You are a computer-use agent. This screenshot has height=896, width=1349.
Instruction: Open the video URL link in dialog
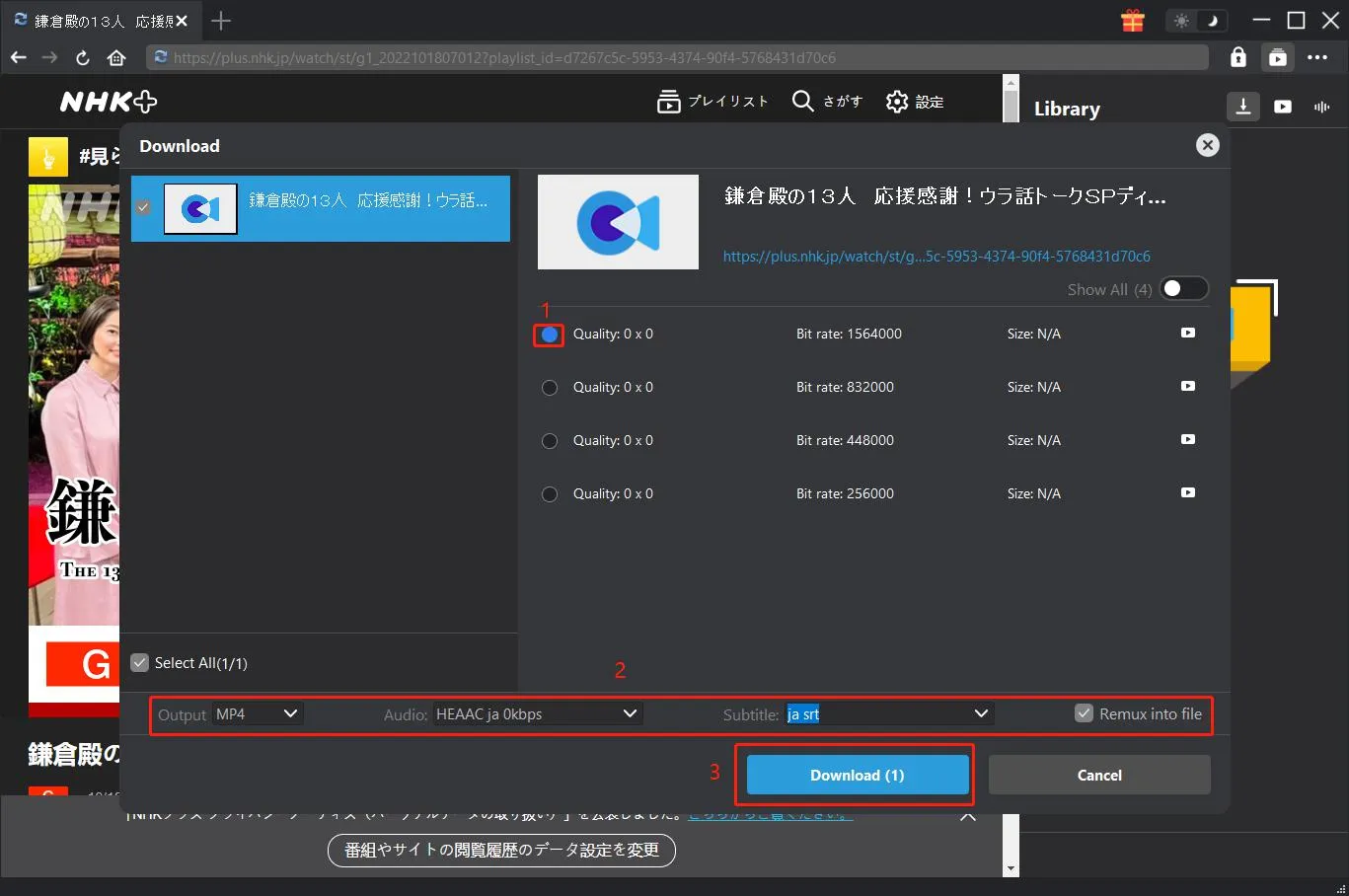coord(937,257)
